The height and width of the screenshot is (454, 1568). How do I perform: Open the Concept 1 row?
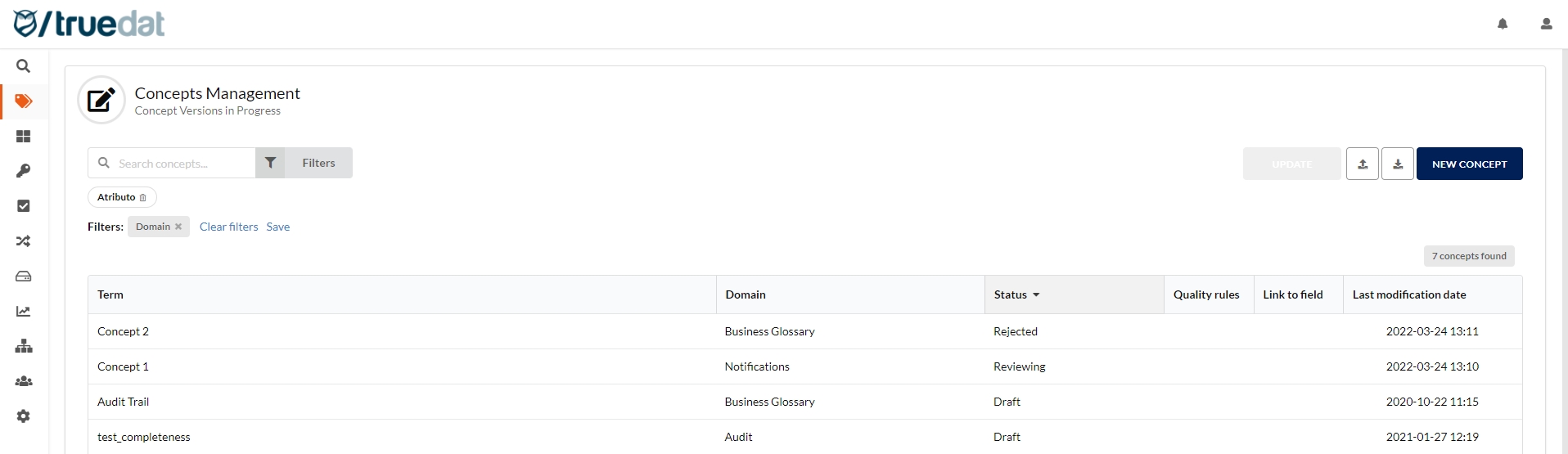click(123, 366)
